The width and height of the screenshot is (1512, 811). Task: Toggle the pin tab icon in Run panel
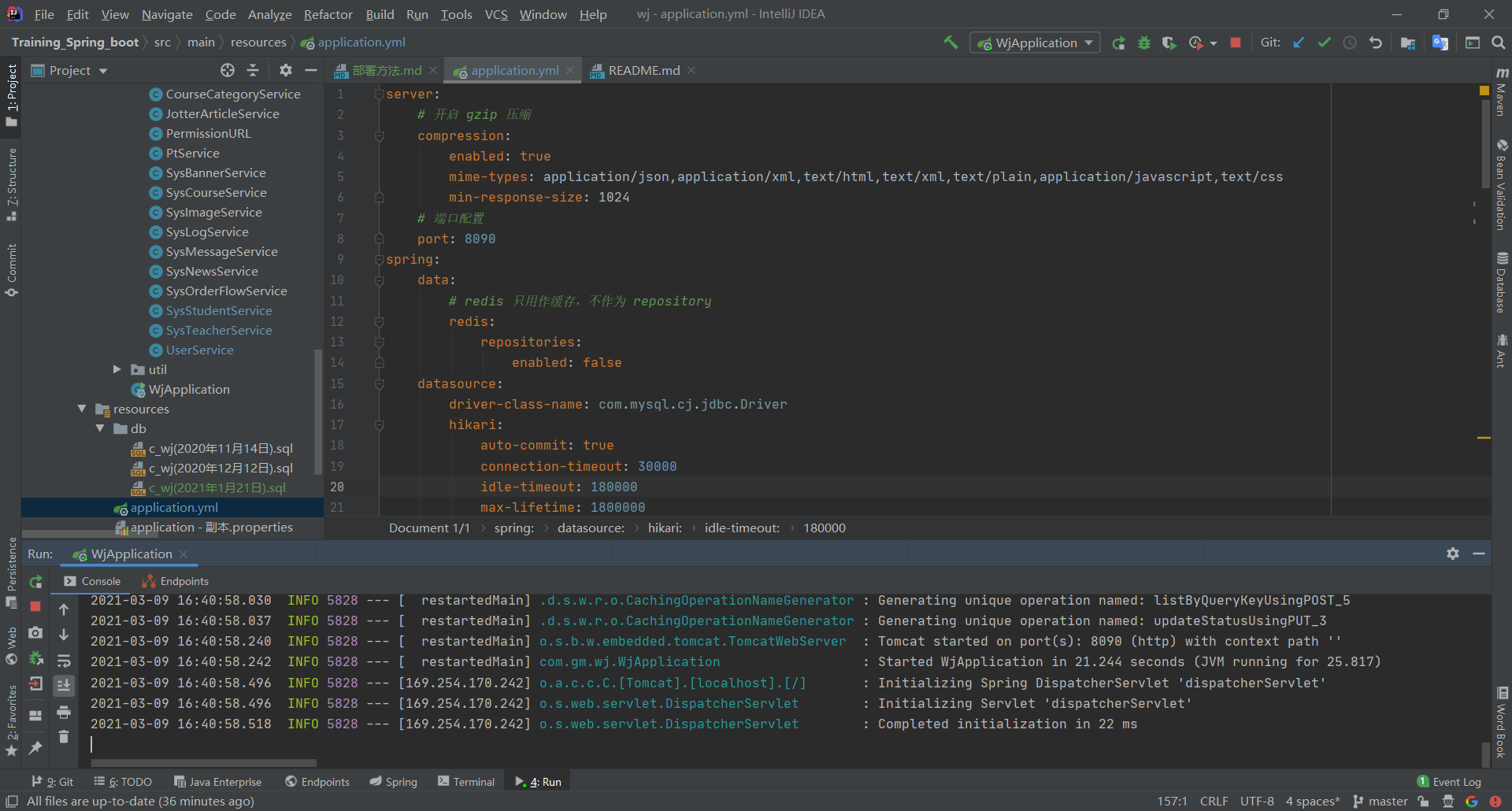pyautogui.click(x=35, y=748)
